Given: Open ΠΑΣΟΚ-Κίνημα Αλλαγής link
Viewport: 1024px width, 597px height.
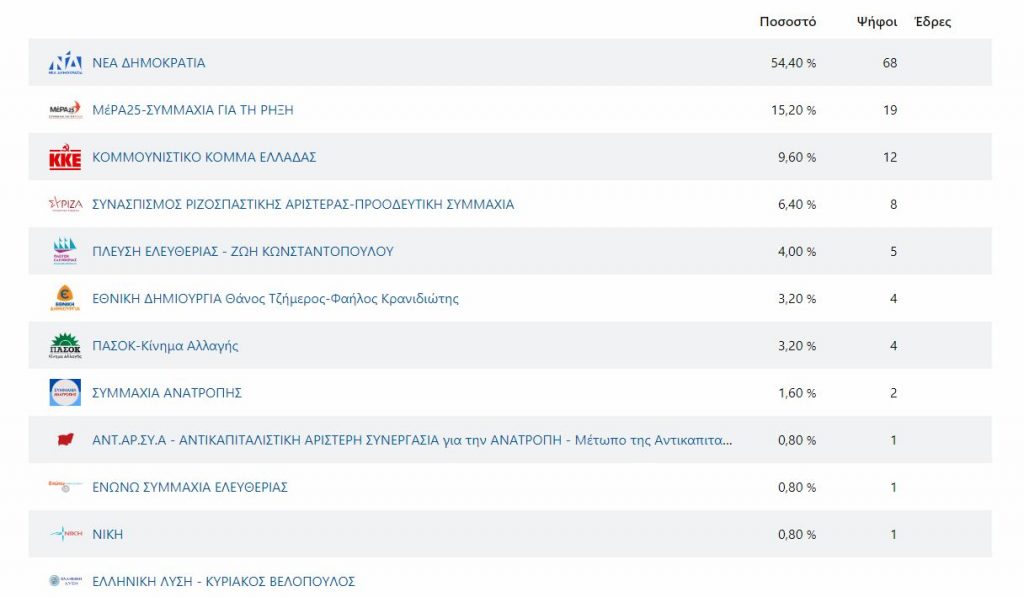Looking at the screenshot, I should (x=165, y=346).
